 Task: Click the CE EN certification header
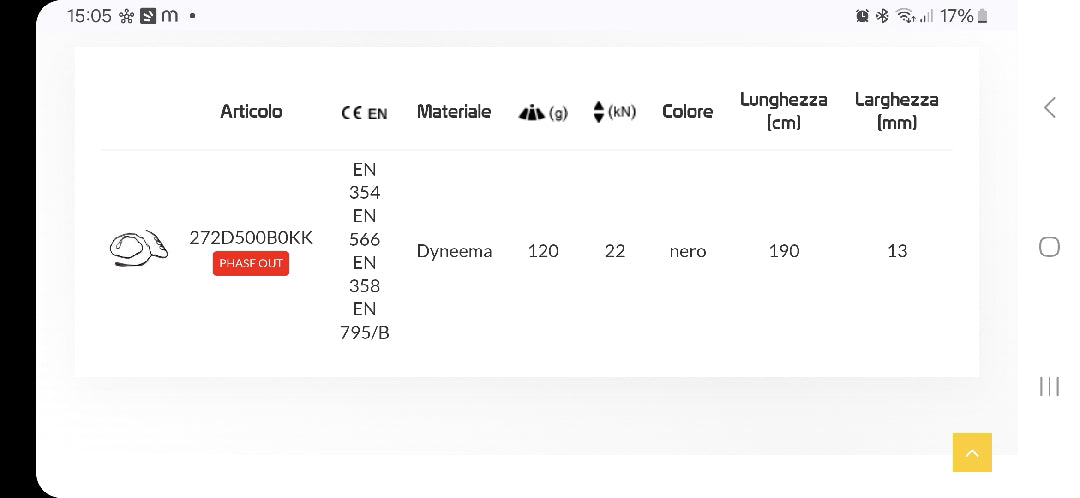tap(364, 113)
